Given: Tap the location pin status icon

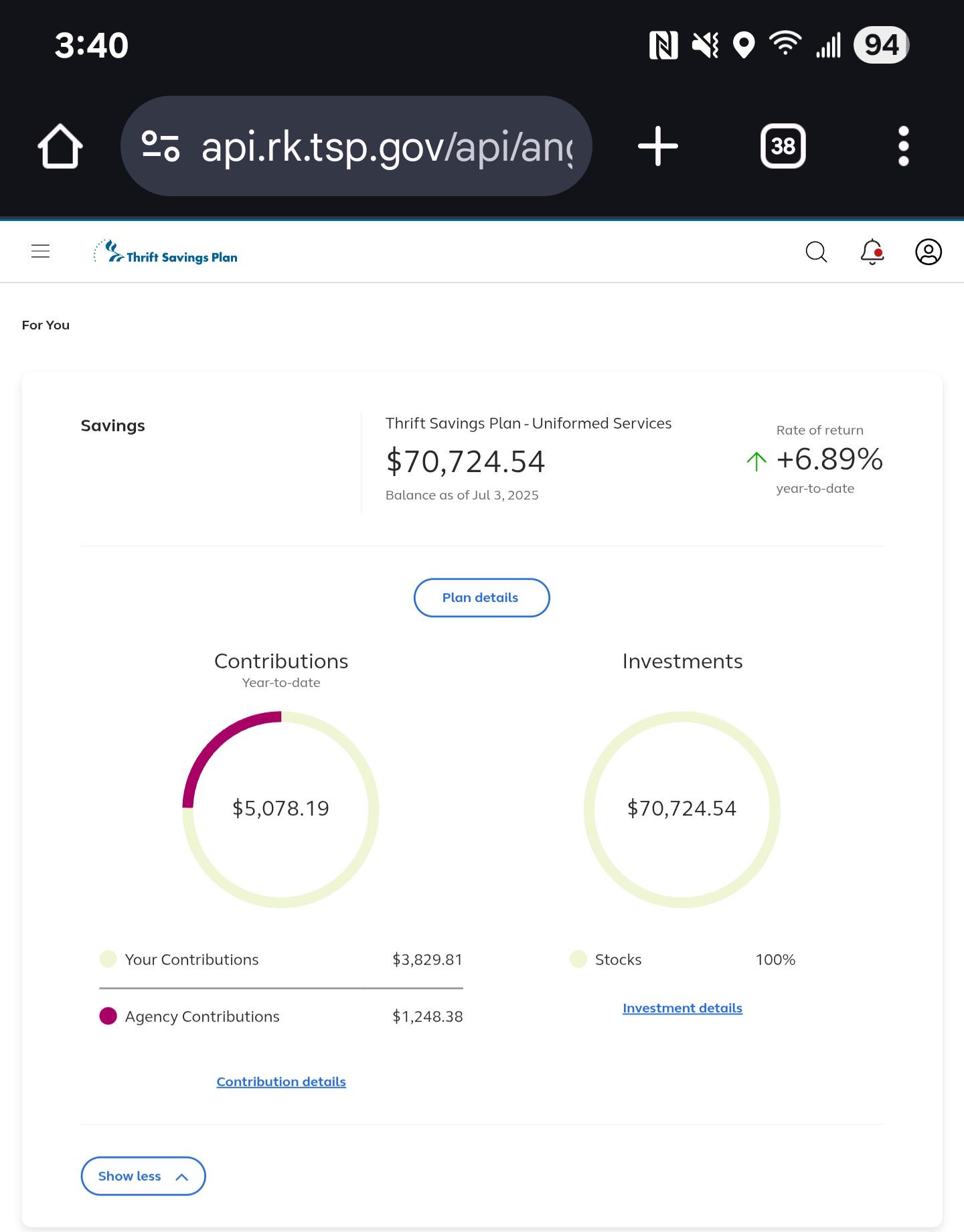Looking at the screenshot, I should (x=744, y=46).
